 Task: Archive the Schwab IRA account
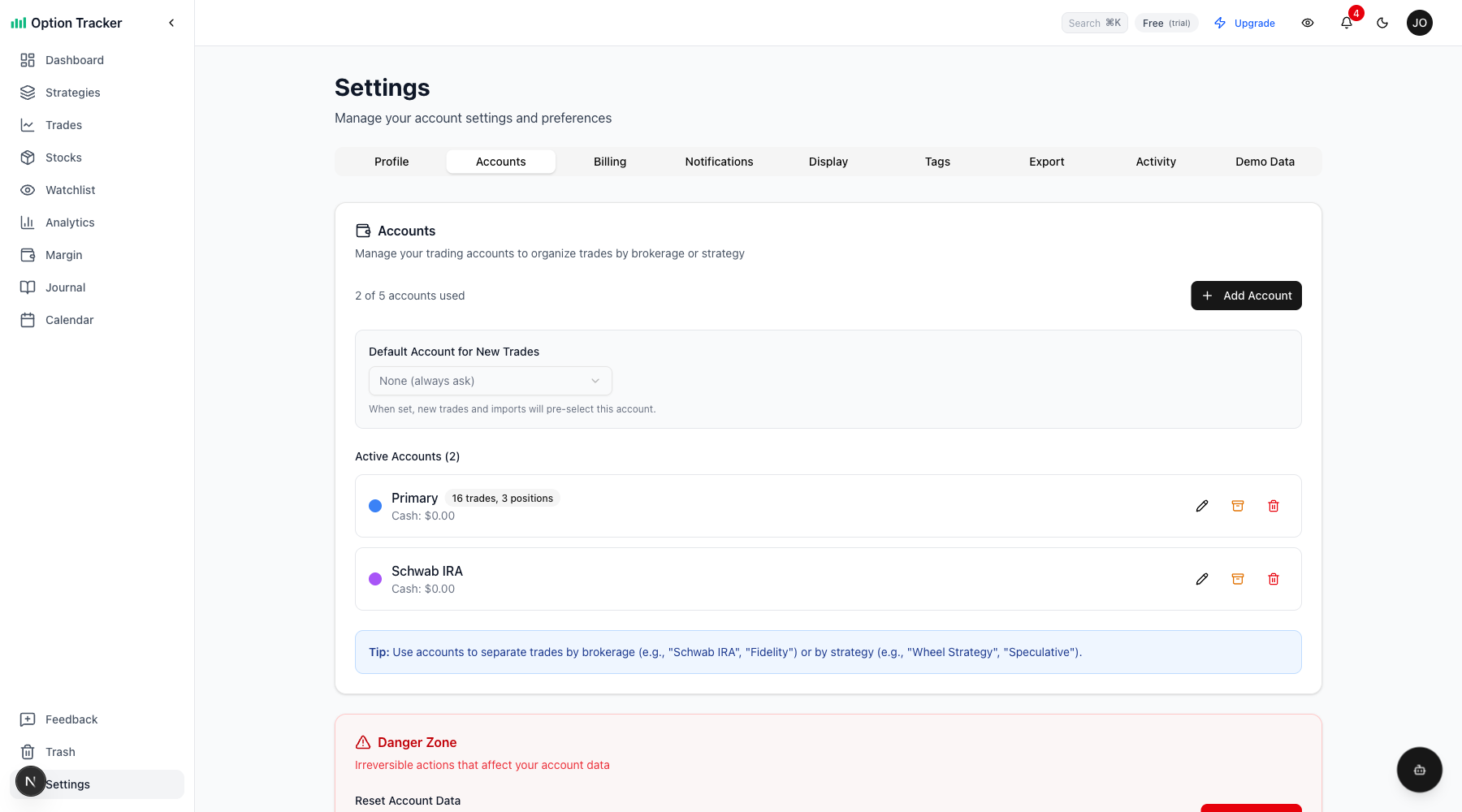[x=1238, y=579]
